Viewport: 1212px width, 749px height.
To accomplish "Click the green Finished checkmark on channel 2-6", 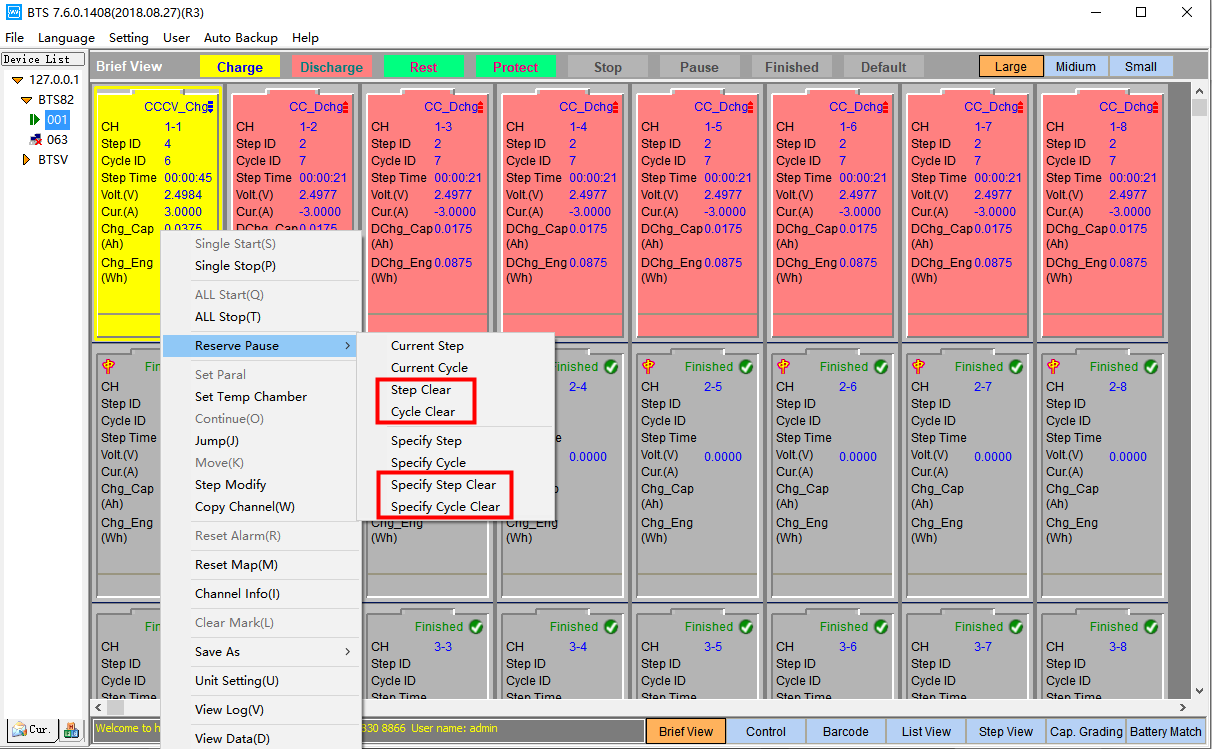I will 881,367.
